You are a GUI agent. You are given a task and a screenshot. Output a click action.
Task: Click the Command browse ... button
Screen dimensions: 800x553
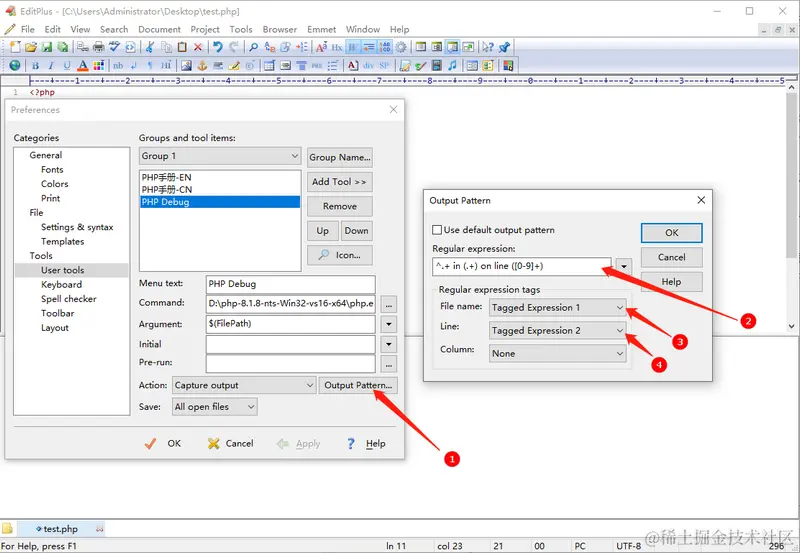[x=389, y=305]
